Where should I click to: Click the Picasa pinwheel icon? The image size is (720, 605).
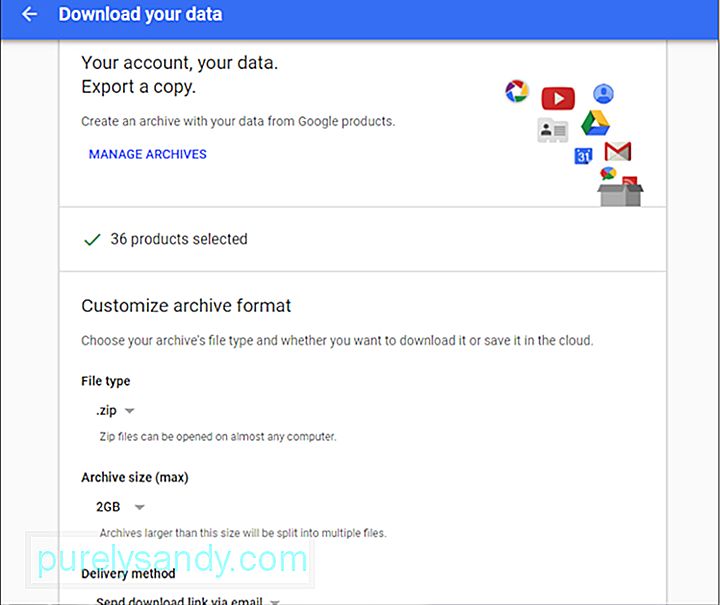click(x=517, y=91)
